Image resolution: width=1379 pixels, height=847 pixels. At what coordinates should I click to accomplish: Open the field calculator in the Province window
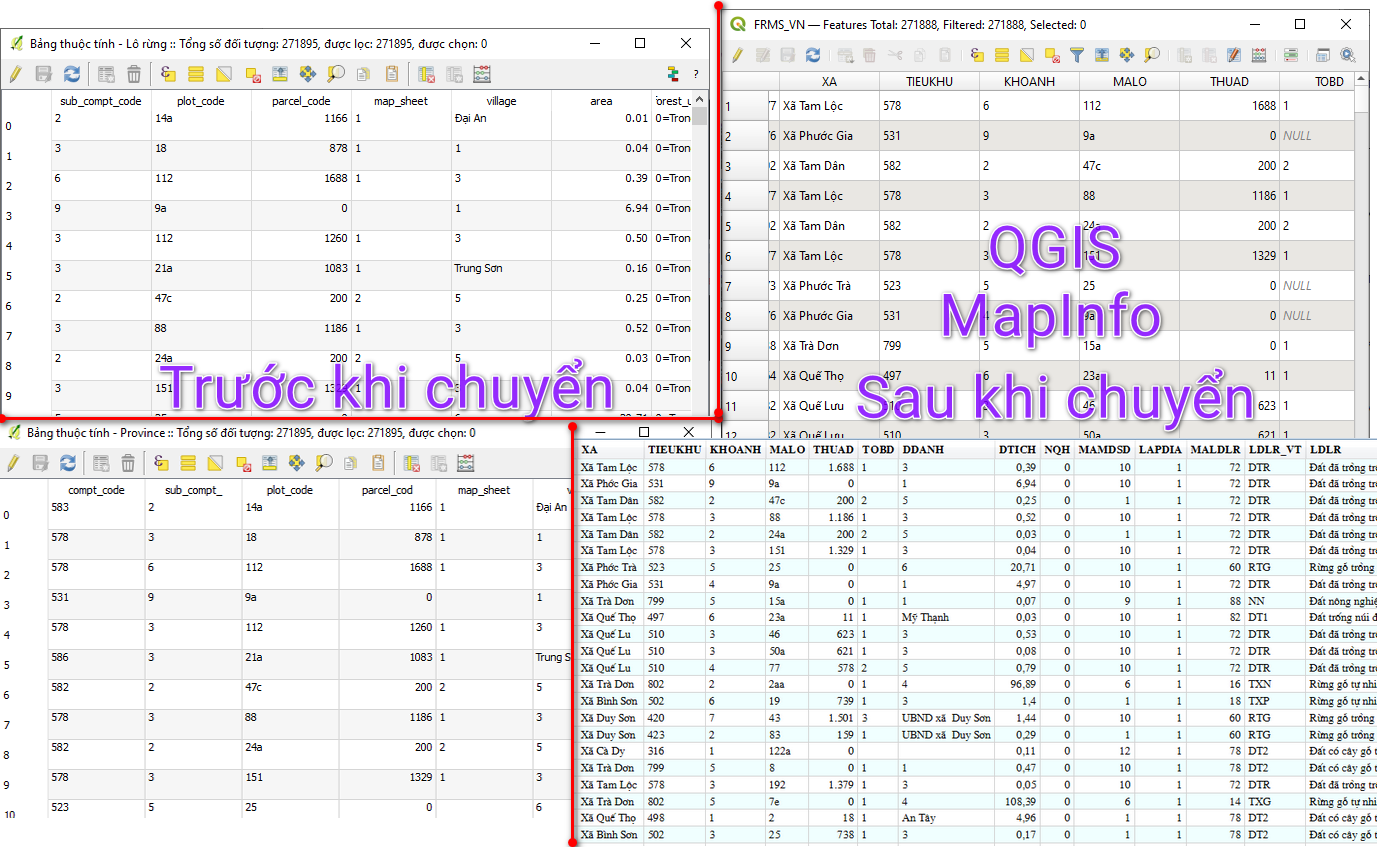tap(465, 462)
